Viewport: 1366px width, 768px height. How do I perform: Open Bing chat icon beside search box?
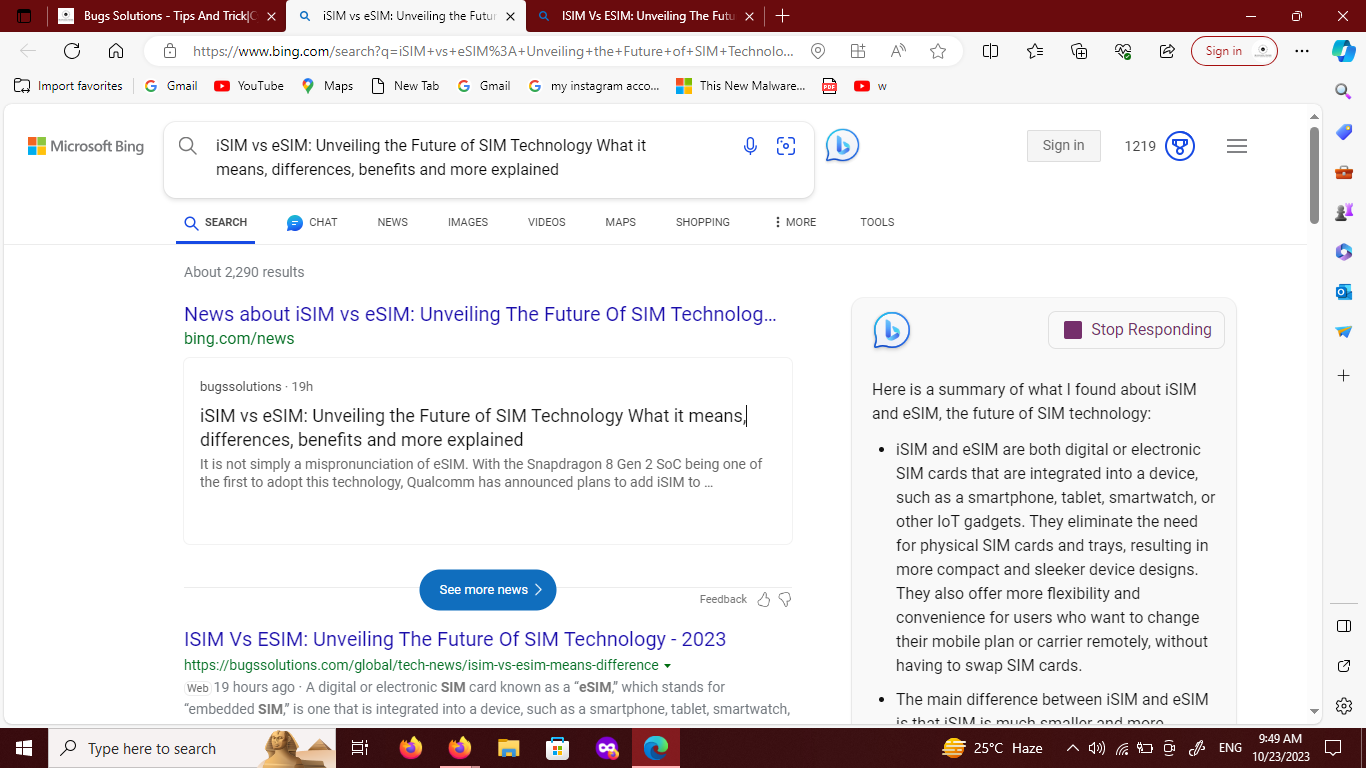coord(842,146)
